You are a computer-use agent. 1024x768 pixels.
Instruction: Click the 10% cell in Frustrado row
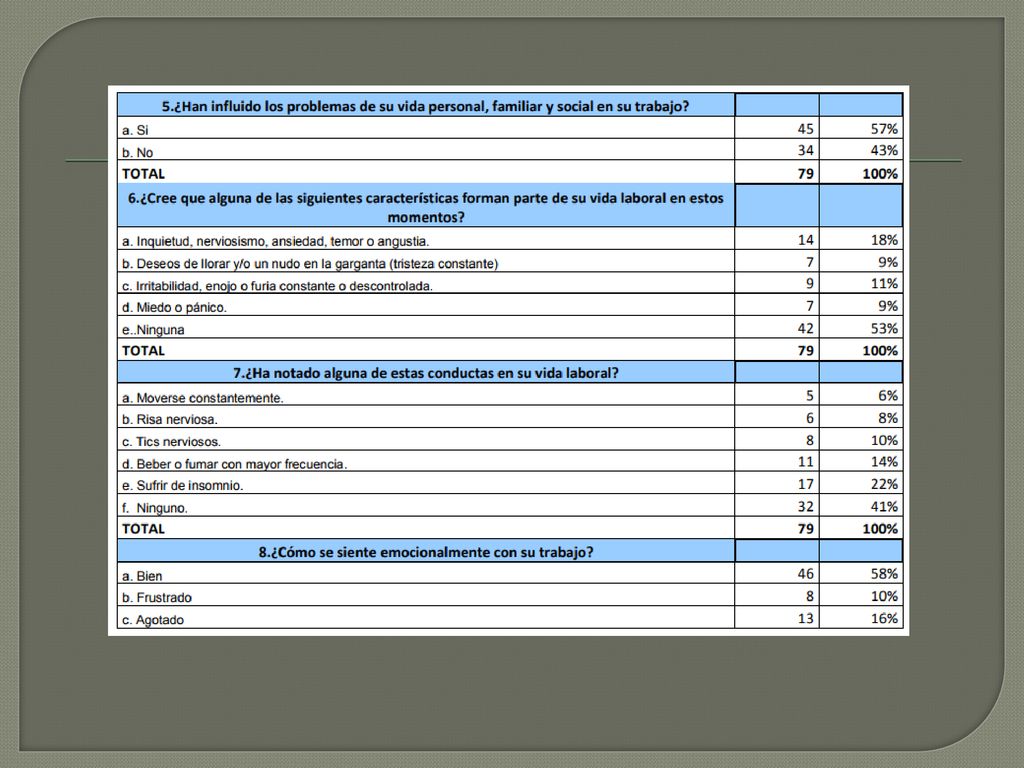[x=884, y=596]
